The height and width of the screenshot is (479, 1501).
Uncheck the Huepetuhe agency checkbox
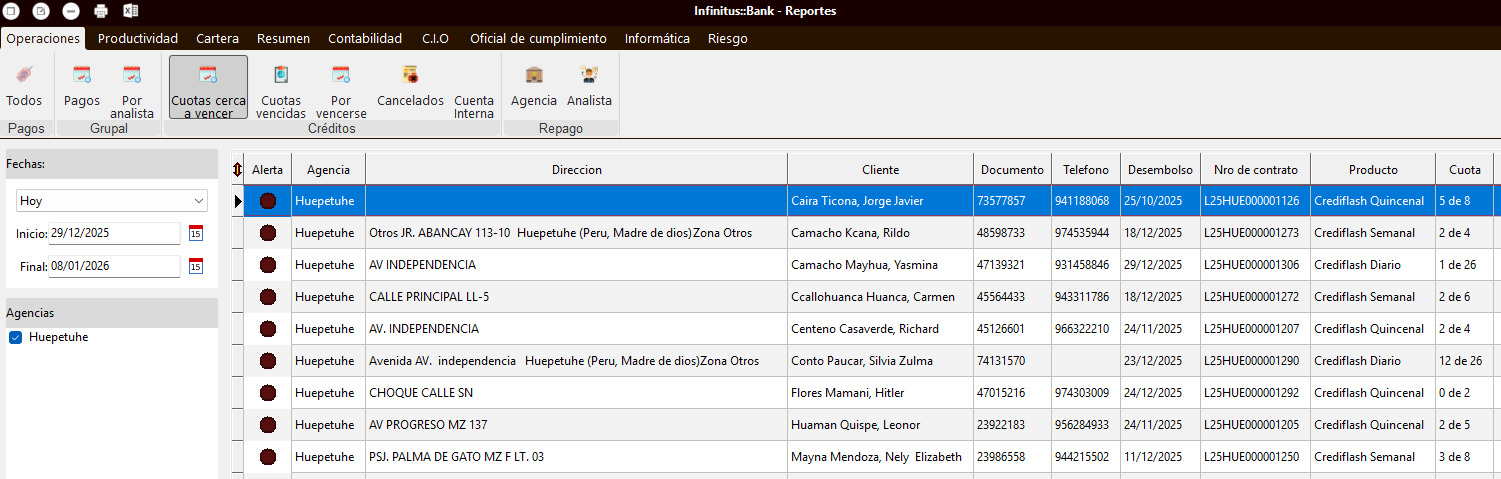[x=16, y=338]
